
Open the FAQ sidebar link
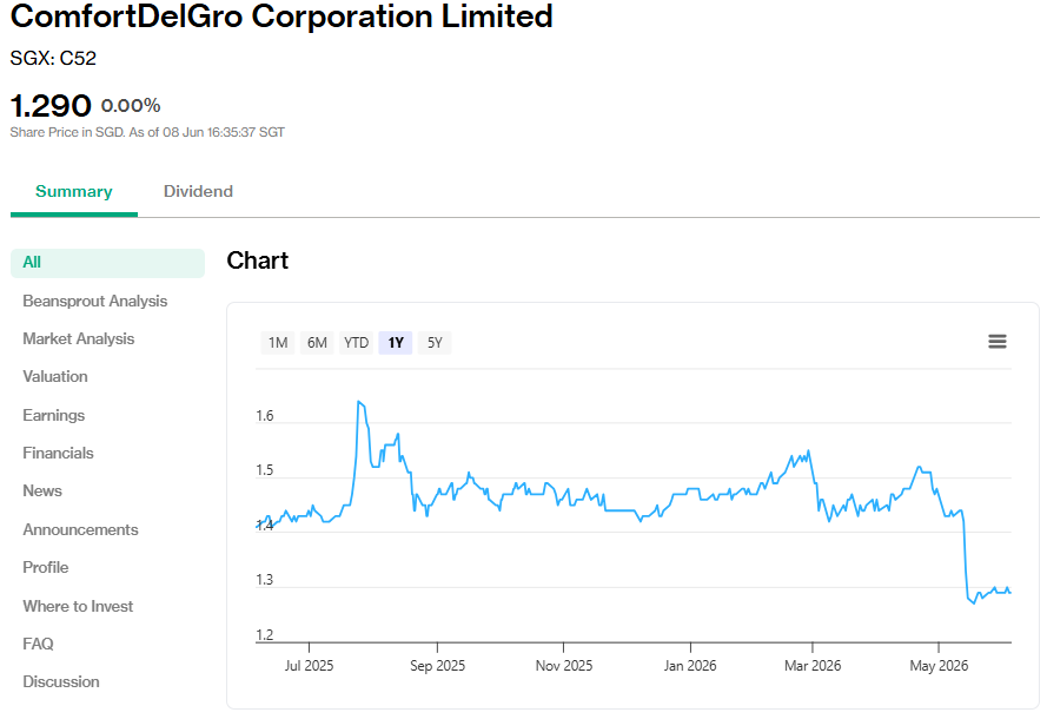pos(38,644)
